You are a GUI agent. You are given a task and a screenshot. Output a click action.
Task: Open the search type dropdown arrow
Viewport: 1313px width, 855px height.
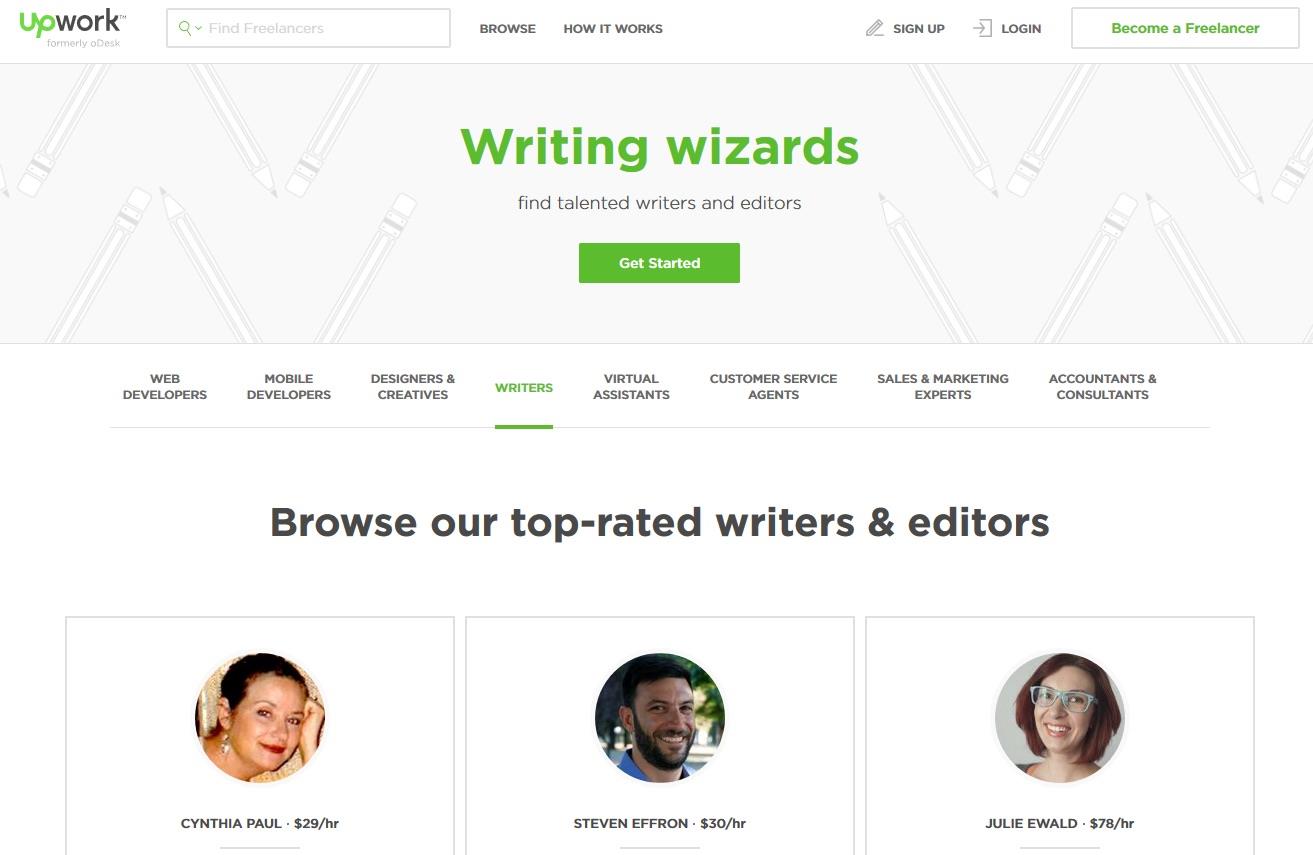(198, 29)
